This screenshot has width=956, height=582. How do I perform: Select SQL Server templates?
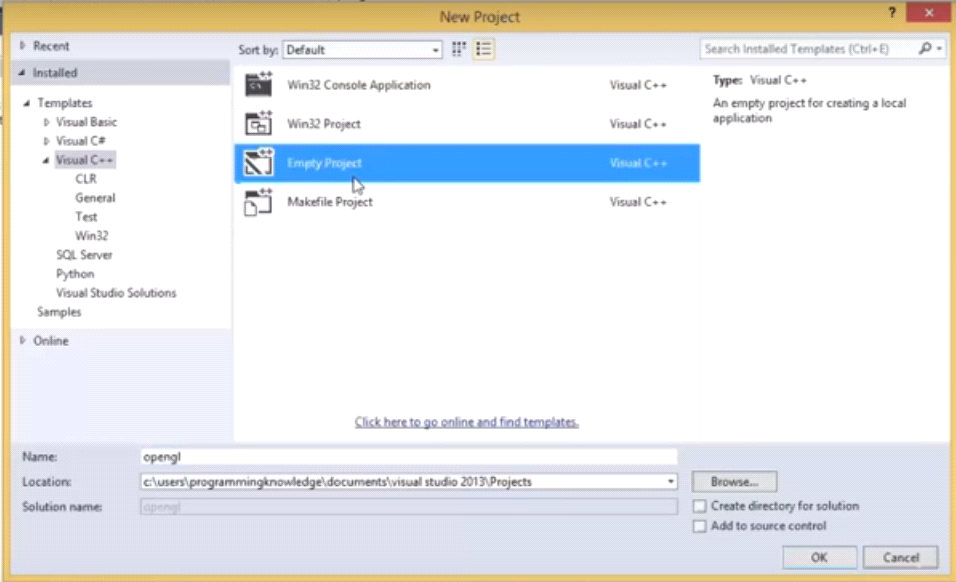(84, 255)
